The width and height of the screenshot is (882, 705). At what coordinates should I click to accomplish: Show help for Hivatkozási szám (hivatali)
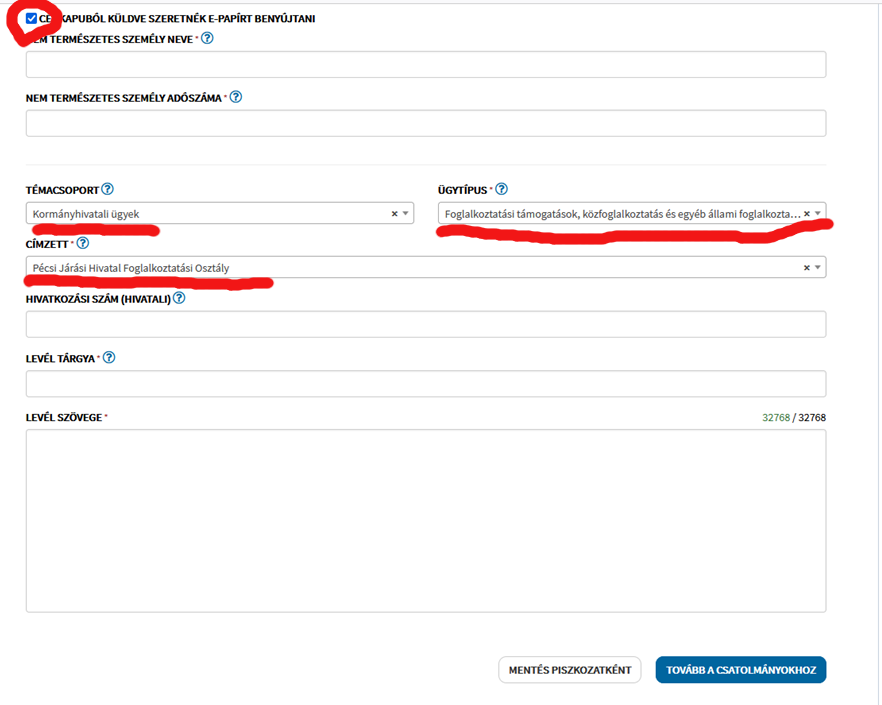[179, 298]
